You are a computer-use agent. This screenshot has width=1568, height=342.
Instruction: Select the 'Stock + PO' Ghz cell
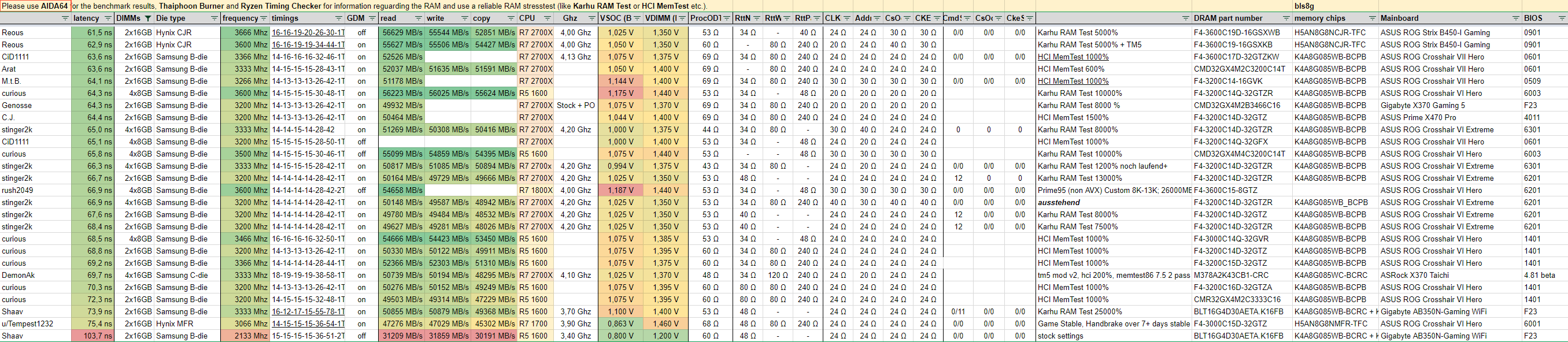tap(576, 105)
